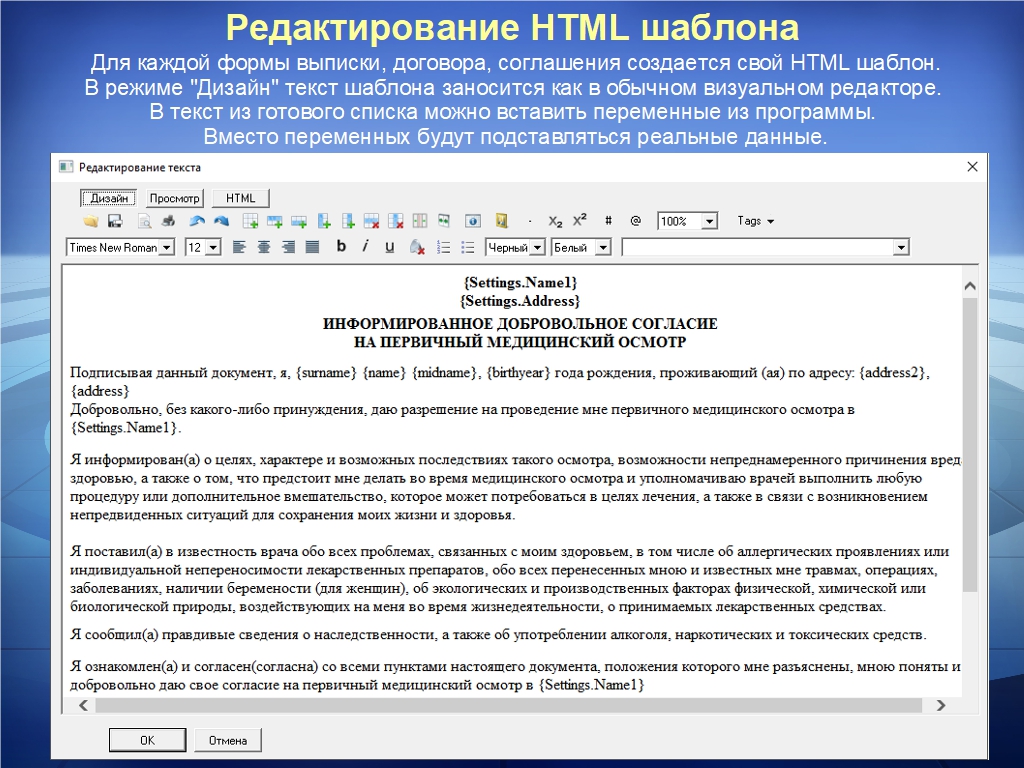
Task: Toggle italic formatting with i button
Action: tap(365, 246)
